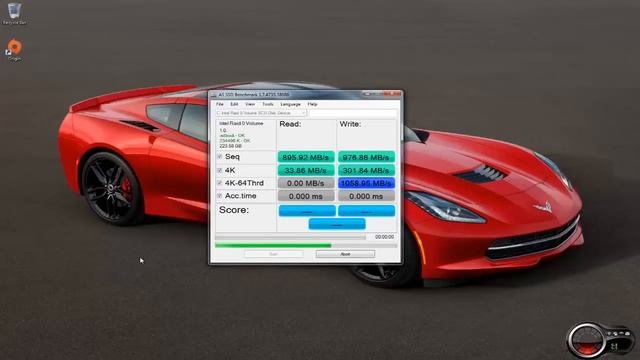Click the grey current-test progress bar

(x=290, y=237)
